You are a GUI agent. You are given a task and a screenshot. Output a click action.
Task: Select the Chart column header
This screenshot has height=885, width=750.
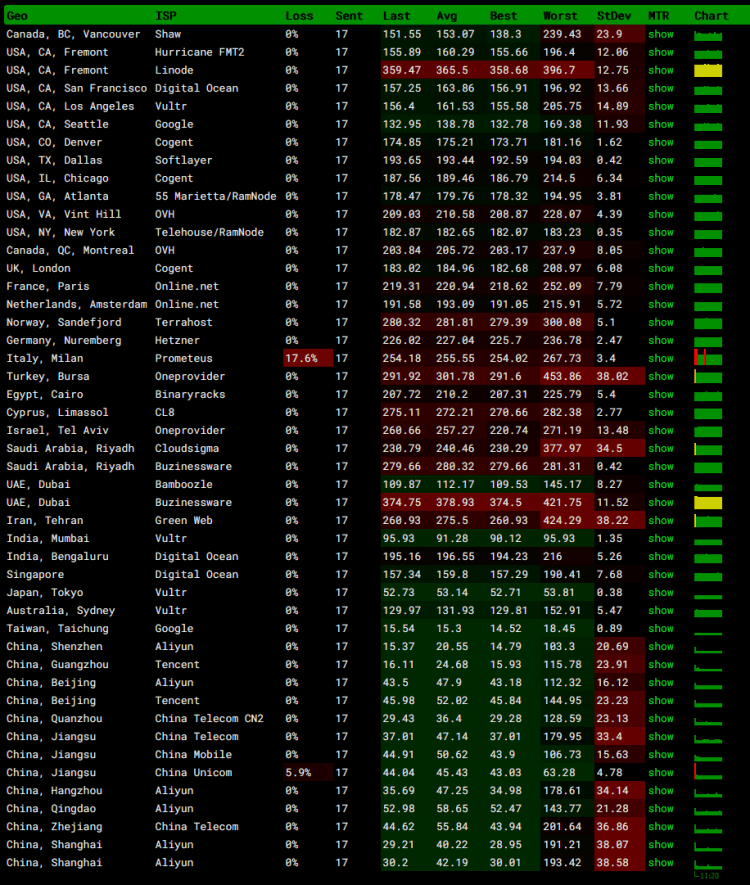point(711,16)
